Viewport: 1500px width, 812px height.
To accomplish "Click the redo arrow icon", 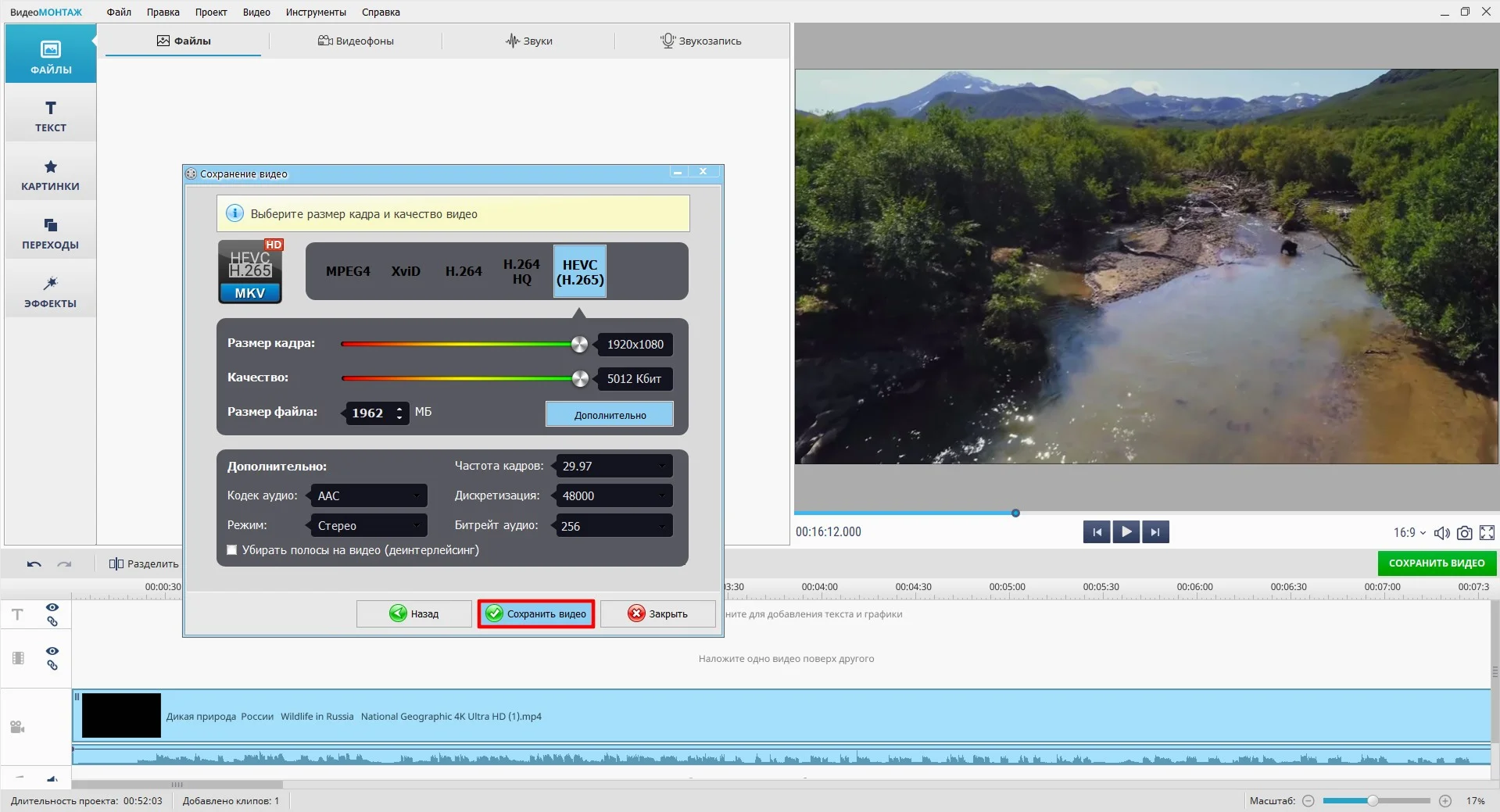I will (x=64, y=563).
